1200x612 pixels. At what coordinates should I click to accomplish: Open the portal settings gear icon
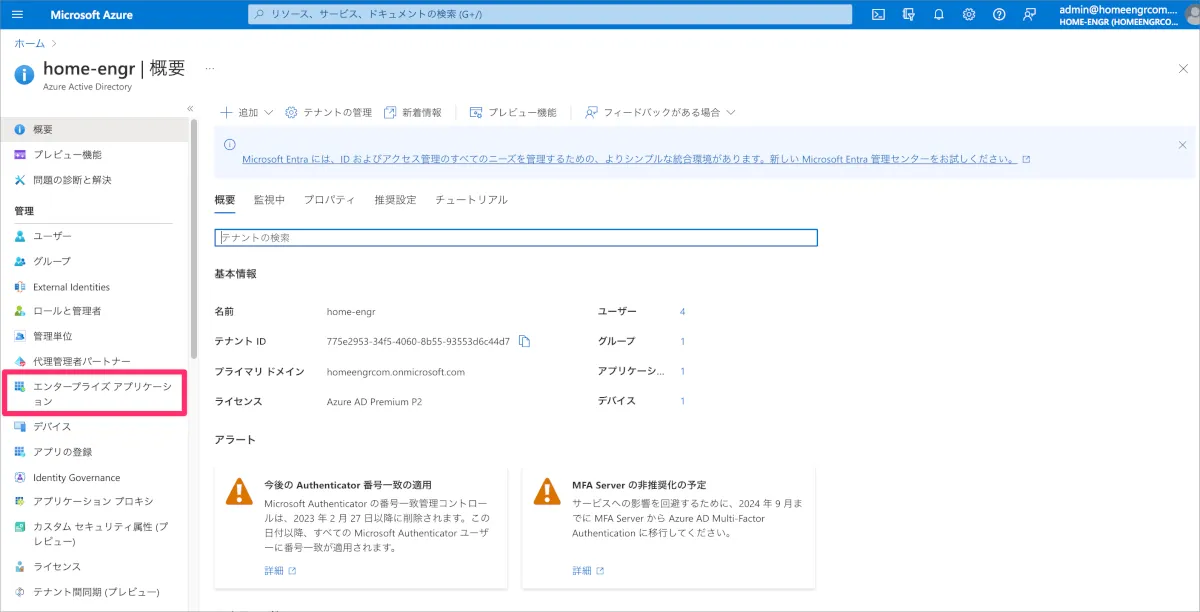point(968,15)
